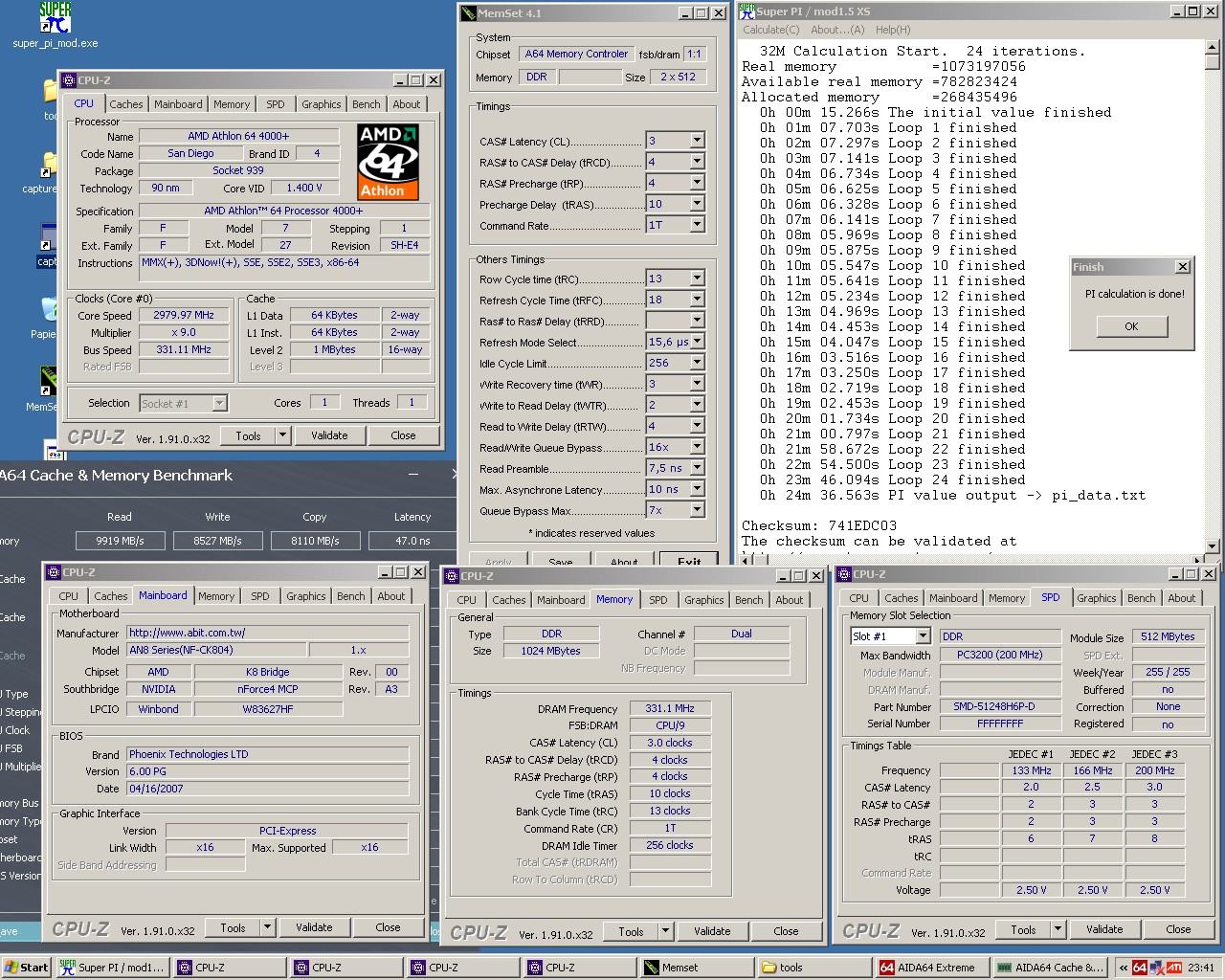Open Calculate(C) menu in Super PI
Screen dimensions: 1225x980
point(771,30)
